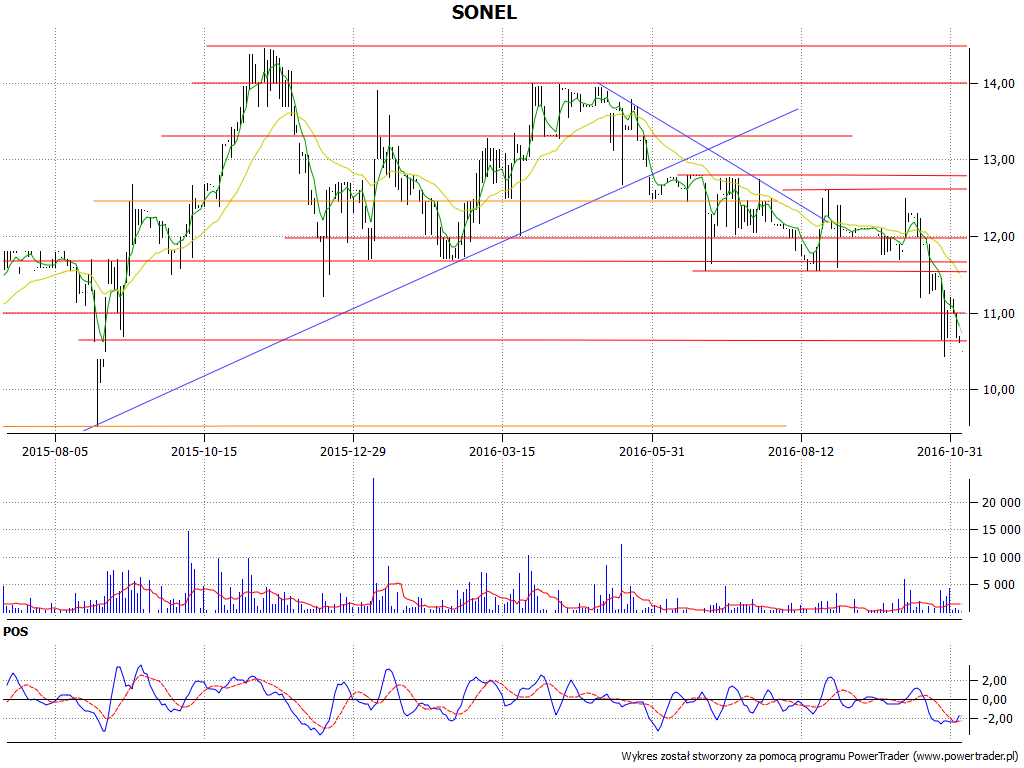Click the 2016-03-15 date label

click(502, 451)
